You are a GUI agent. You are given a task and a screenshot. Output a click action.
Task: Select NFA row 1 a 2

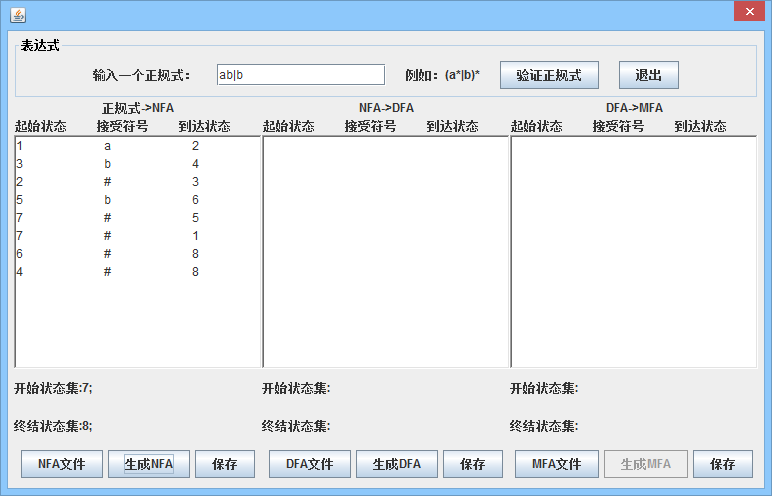point(137,146)
